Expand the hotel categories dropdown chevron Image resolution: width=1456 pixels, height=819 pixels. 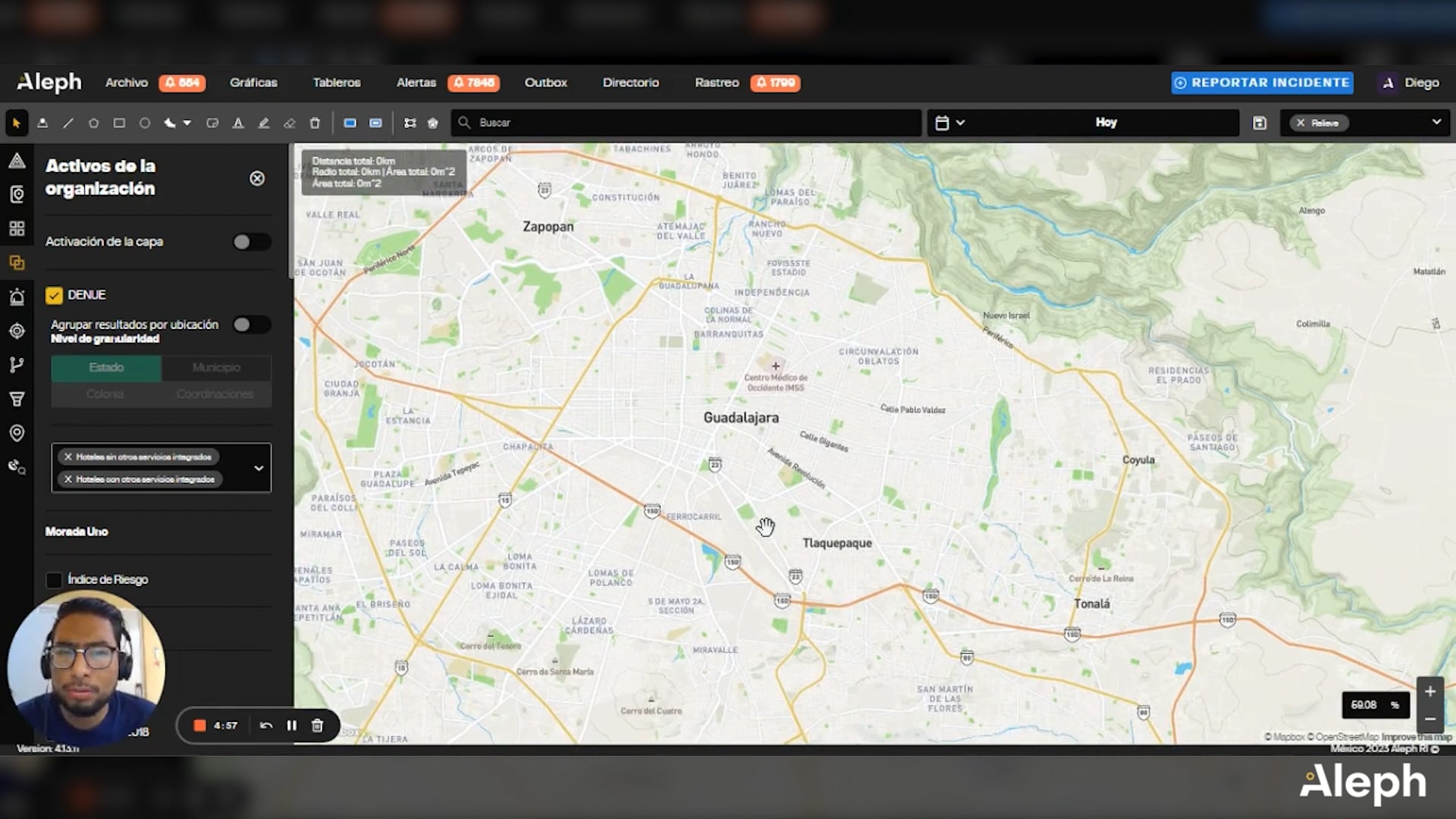coord(259,468)
